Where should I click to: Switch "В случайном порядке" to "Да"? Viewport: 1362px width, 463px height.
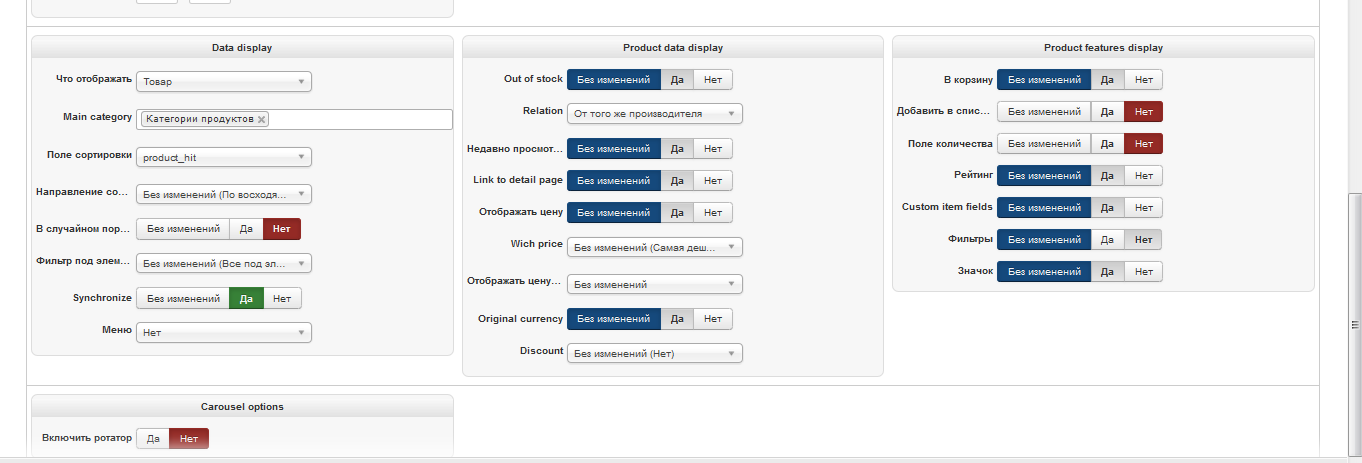[x=246, y=229]
